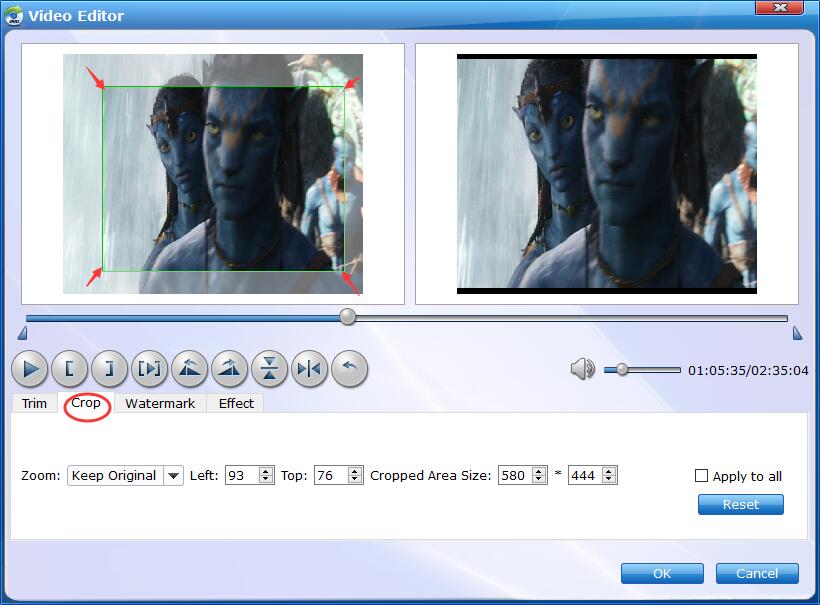Click the playback seek slider knob
This screenshot has height=605, width=820.
click(347, 317)
